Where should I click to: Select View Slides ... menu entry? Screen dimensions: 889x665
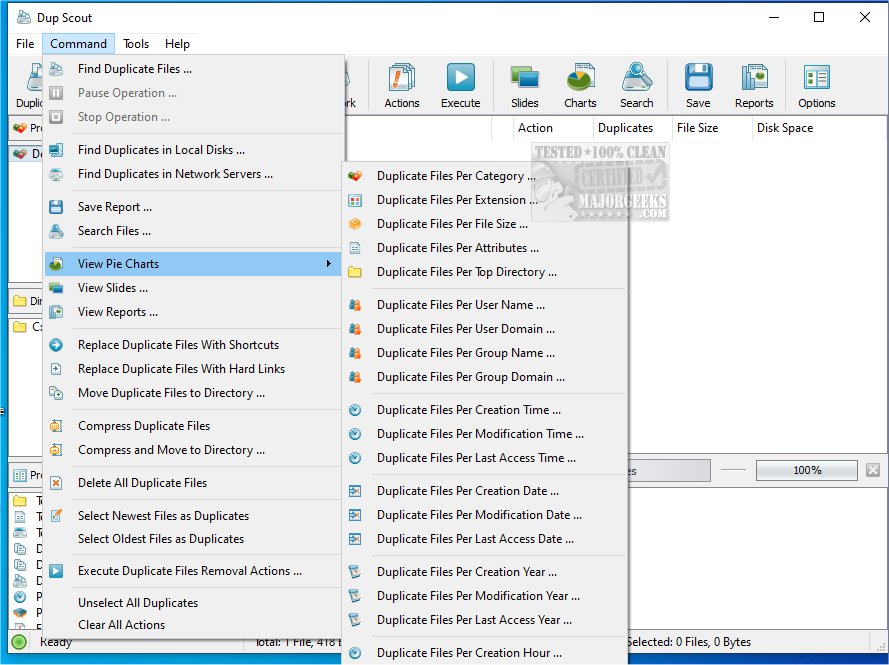(194, 288)
